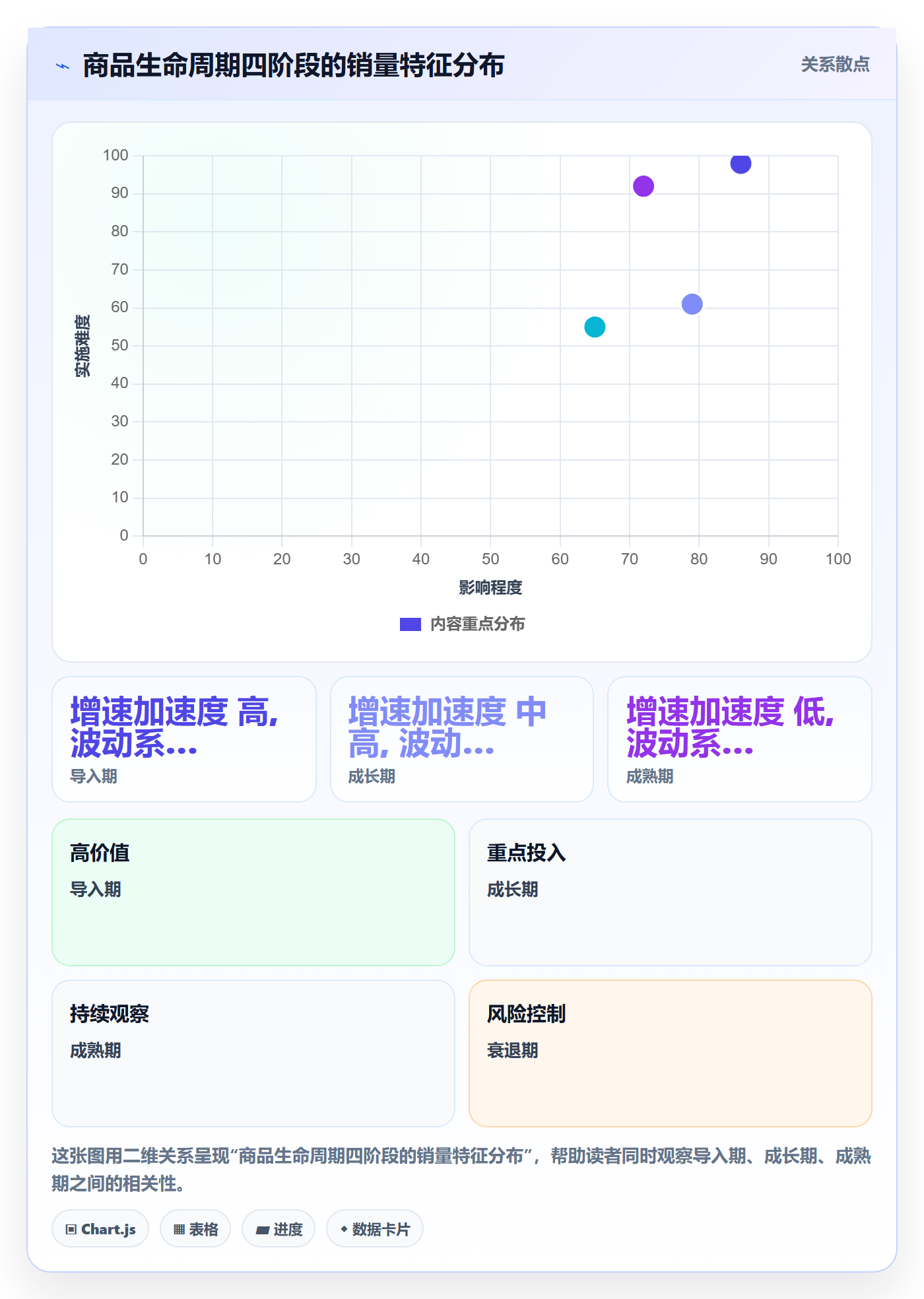Image resolution: width=924 pixels, height=1299 pixels.
Task: Click the 表格 tag chip
Action: click(x=195, y=1229)
